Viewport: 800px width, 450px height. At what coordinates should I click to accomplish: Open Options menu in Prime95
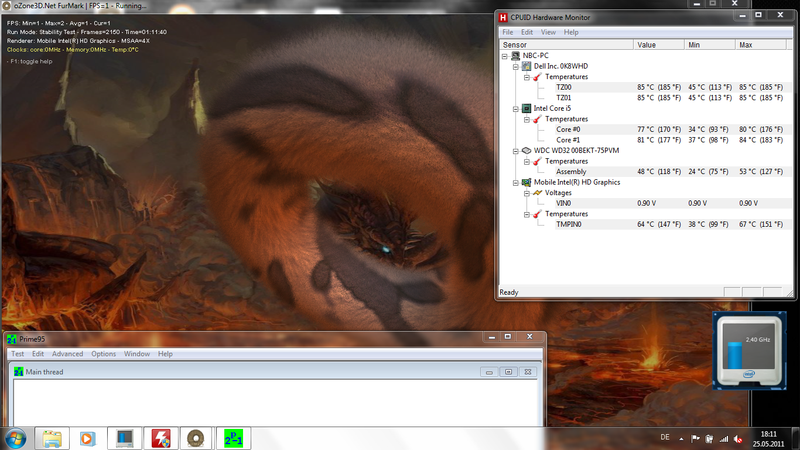(x=104, y=354)
